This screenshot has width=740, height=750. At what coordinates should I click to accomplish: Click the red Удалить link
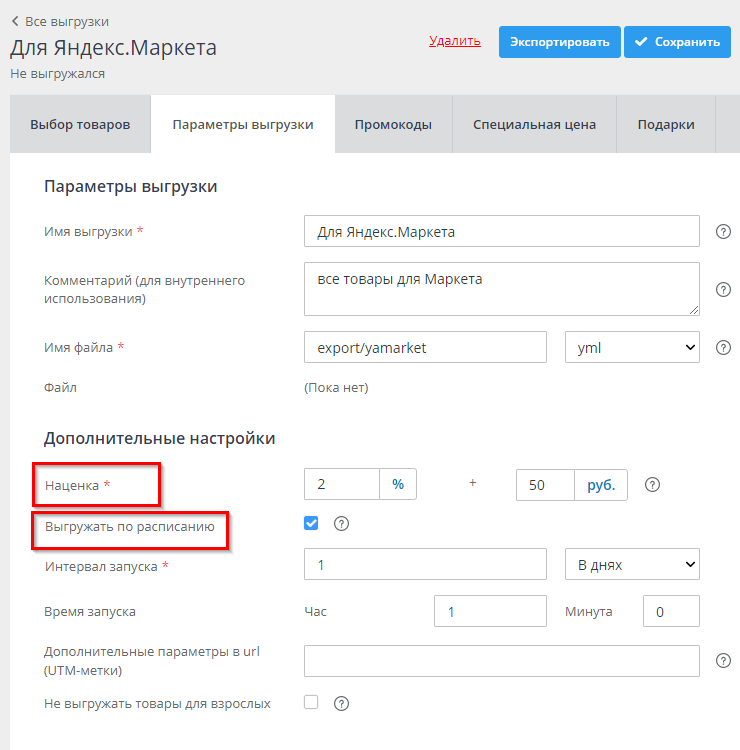(455, 41)
